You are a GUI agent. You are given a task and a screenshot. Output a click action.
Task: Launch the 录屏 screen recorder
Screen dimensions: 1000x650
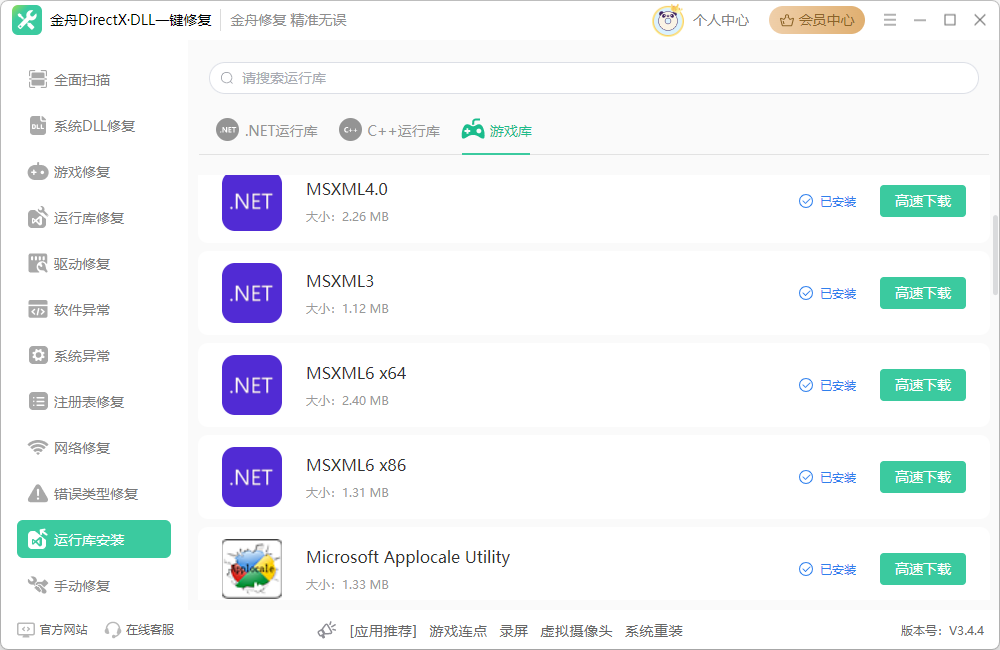point(513,631)
